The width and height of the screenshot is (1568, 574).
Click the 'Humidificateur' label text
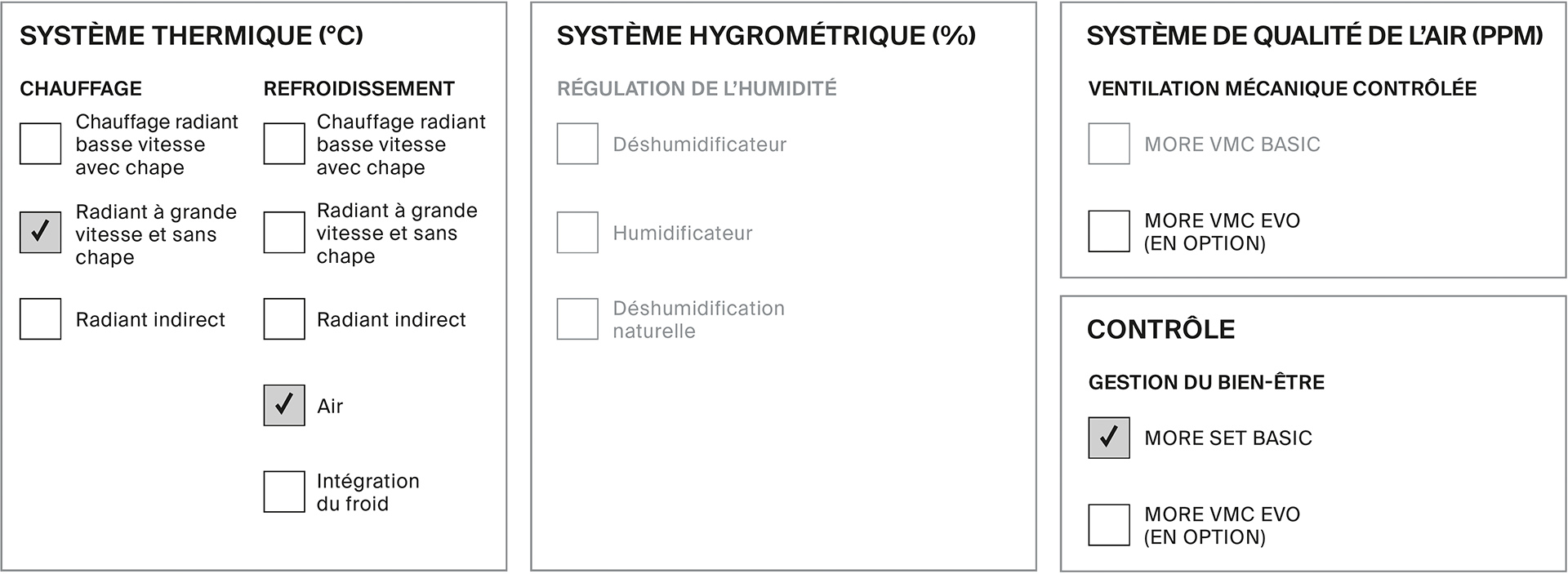pos(683,233)
